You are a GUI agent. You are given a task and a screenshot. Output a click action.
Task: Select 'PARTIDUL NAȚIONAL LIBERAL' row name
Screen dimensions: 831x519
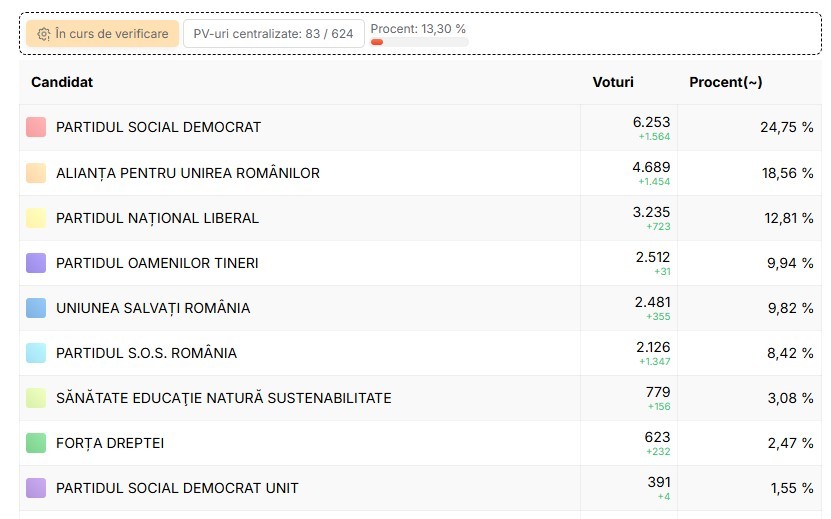tap(157, 218)
